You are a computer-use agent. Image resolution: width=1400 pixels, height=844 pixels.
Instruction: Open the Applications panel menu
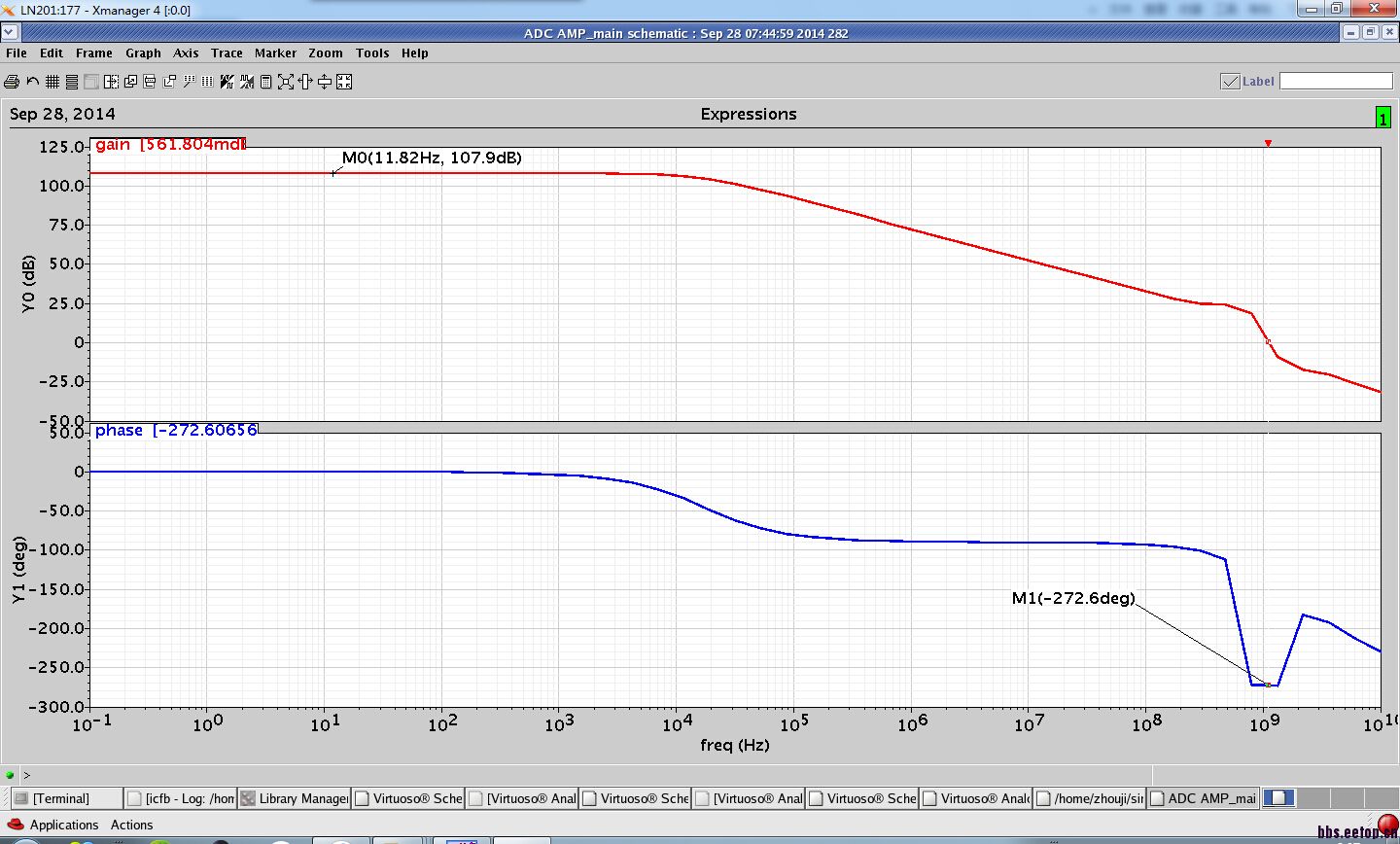pos(64,825)
